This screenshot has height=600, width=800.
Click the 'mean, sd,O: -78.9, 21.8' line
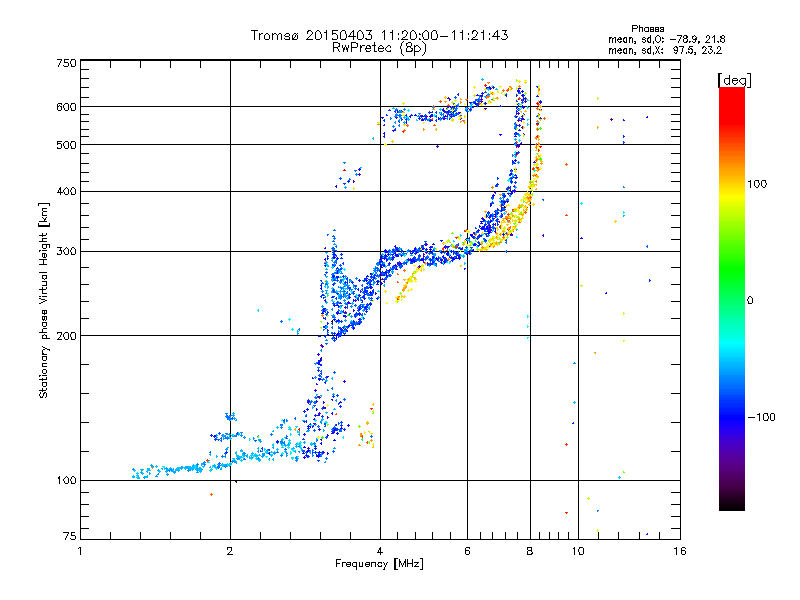click(666, 39)
